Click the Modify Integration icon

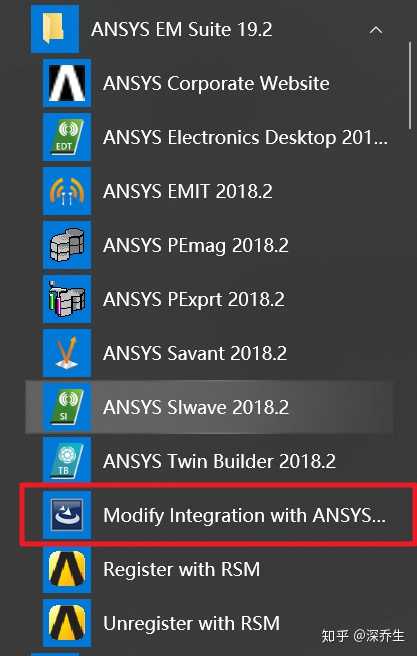pos(67,515)
